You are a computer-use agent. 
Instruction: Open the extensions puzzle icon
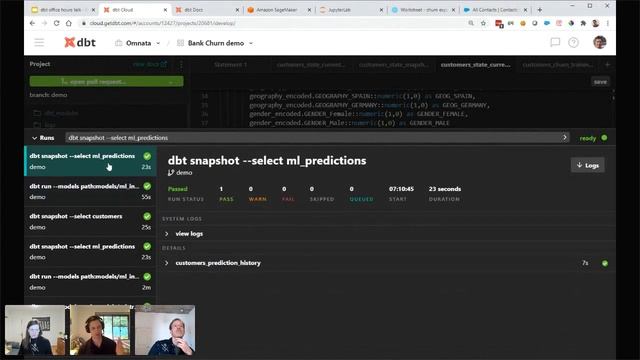[583, 23]
